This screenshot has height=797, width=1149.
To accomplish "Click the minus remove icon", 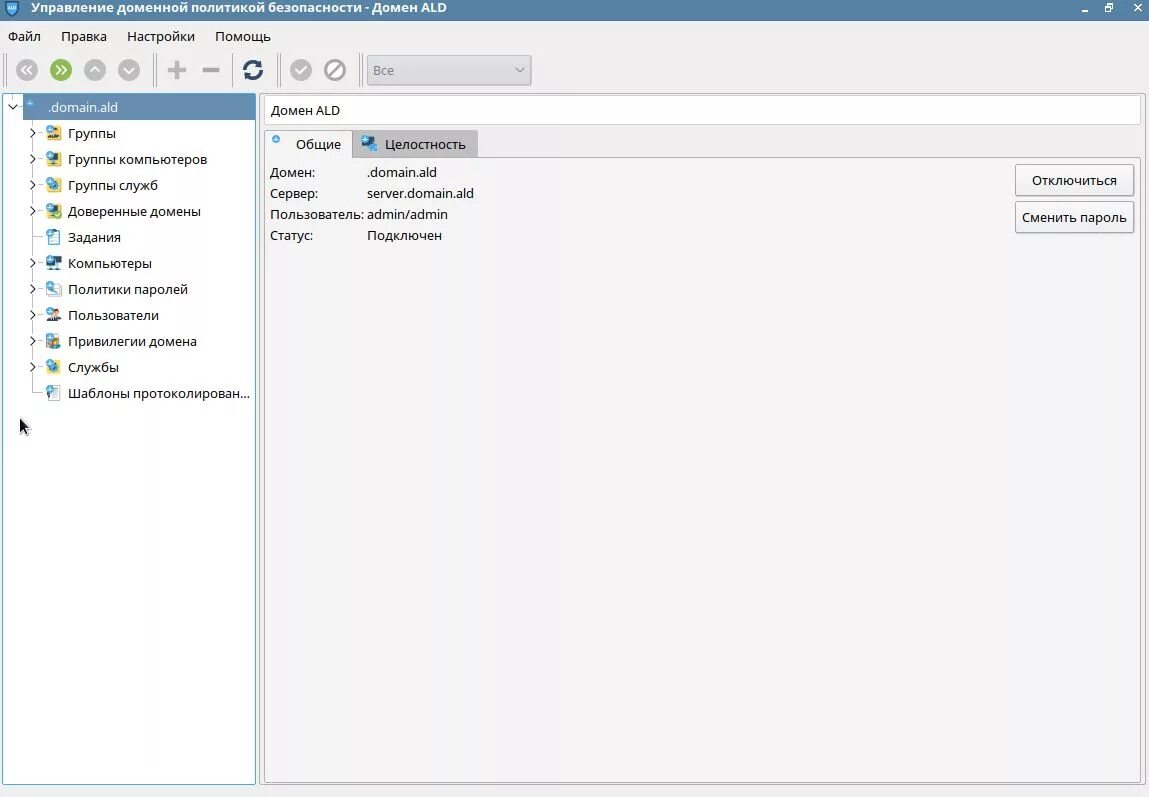I will pyautogui.click(x=211, y=70).
